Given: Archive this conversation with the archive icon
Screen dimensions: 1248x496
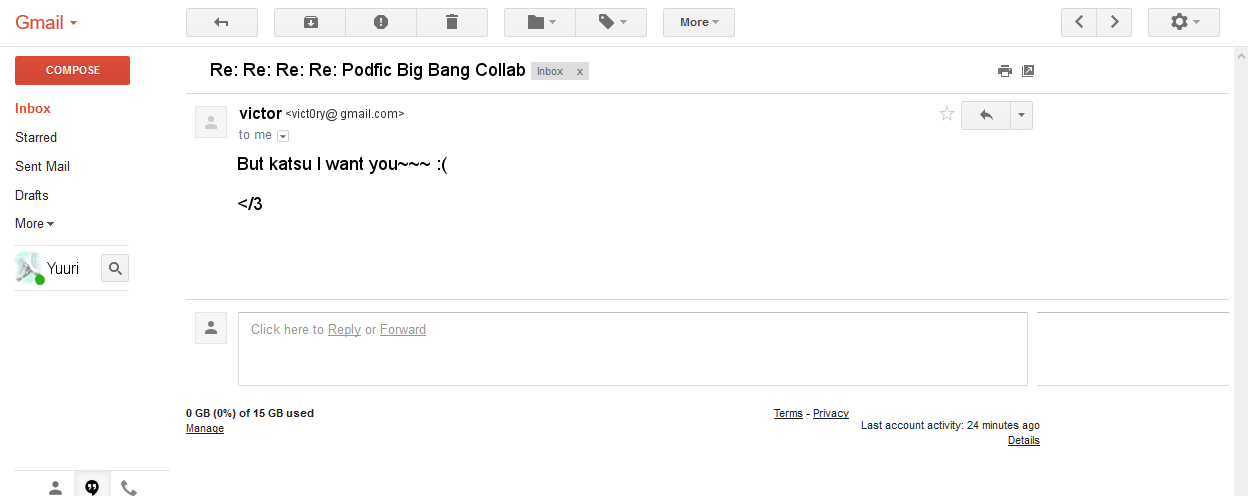Looking at the screenshot, I should click(x=309, y=22).
